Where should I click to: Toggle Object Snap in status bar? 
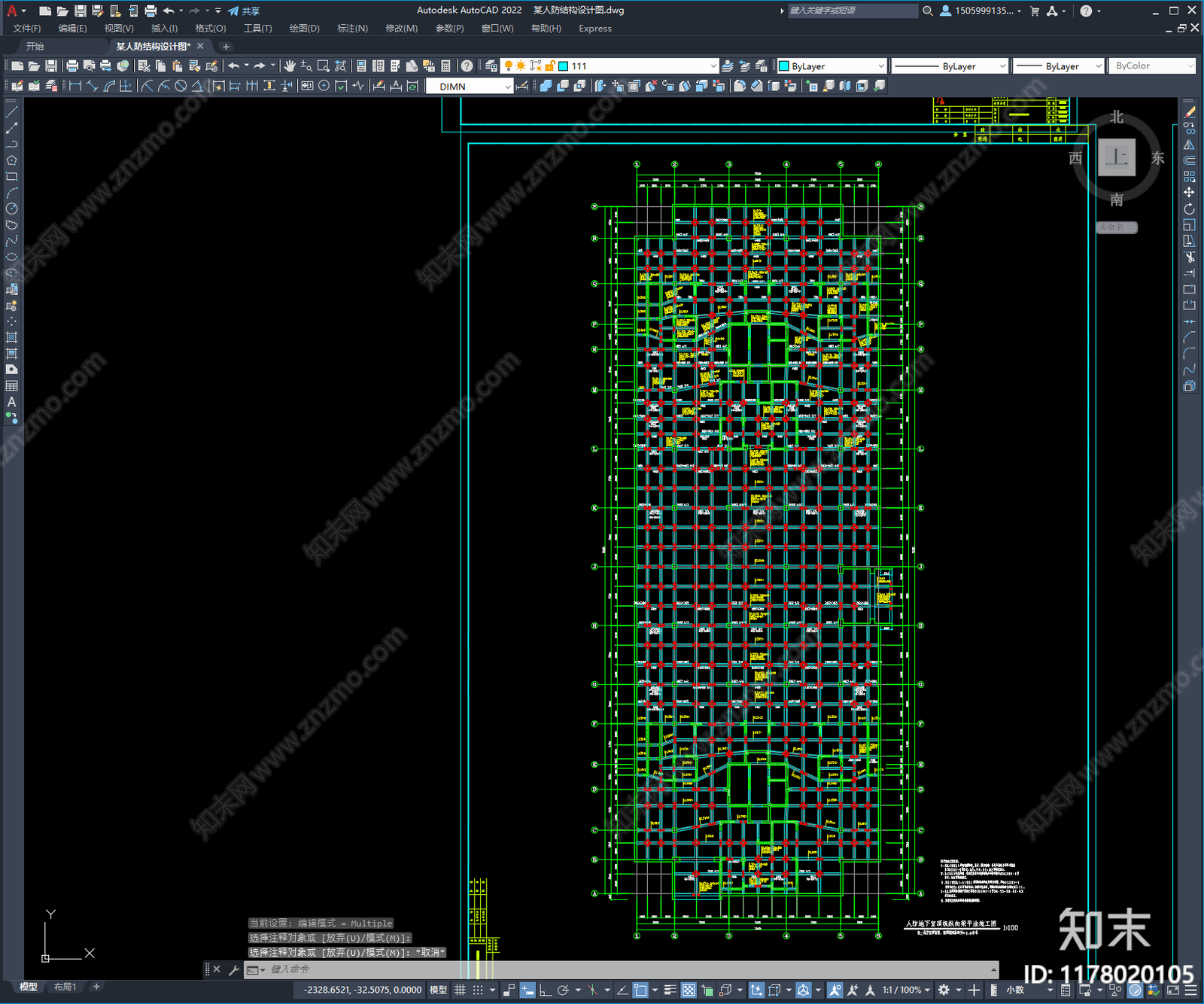point(640,990)
